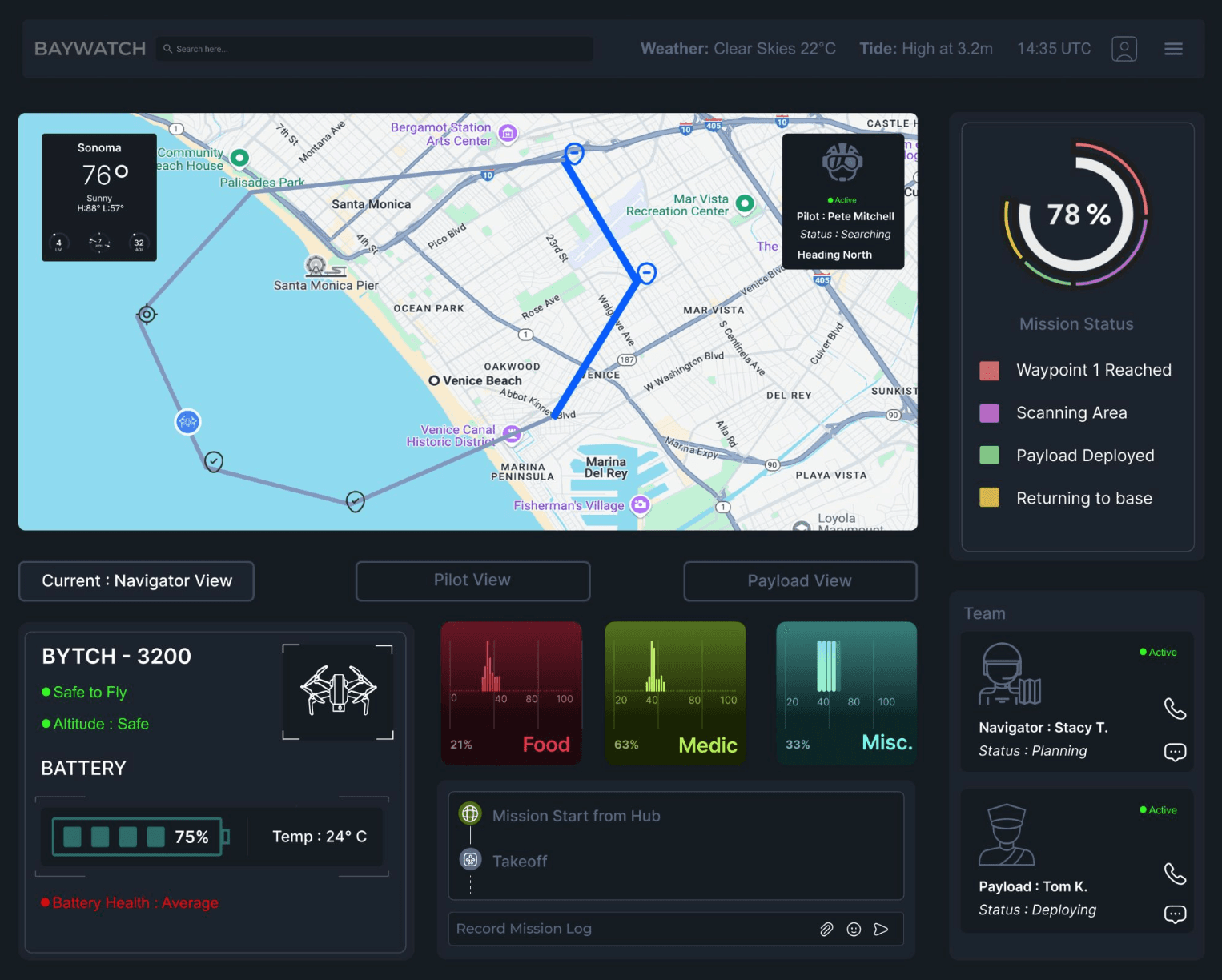Click the 14:35 UTC time
Screen dimensions: 1222x980
1054,49
